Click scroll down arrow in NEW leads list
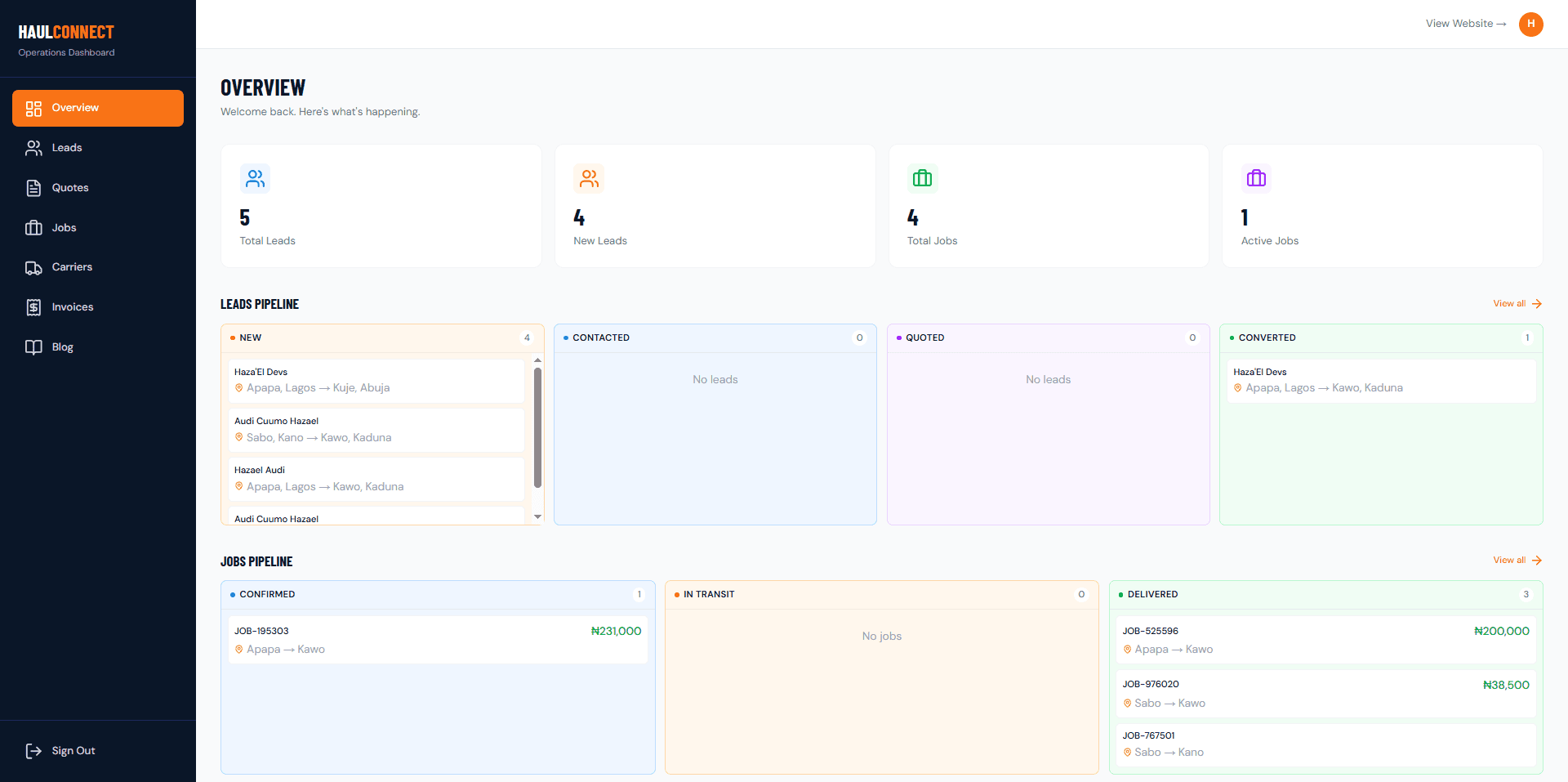The height and width of the screenshot is (782, 1568). point(537,516)
